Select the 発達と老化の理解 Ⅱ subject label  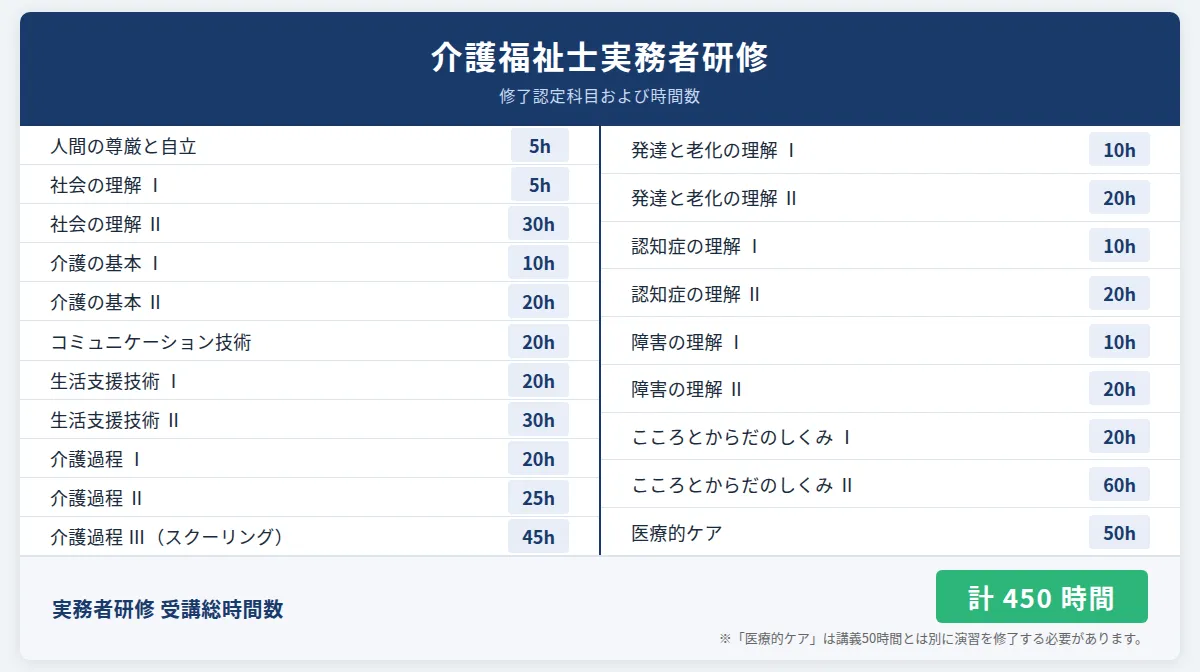coord(714,198)
